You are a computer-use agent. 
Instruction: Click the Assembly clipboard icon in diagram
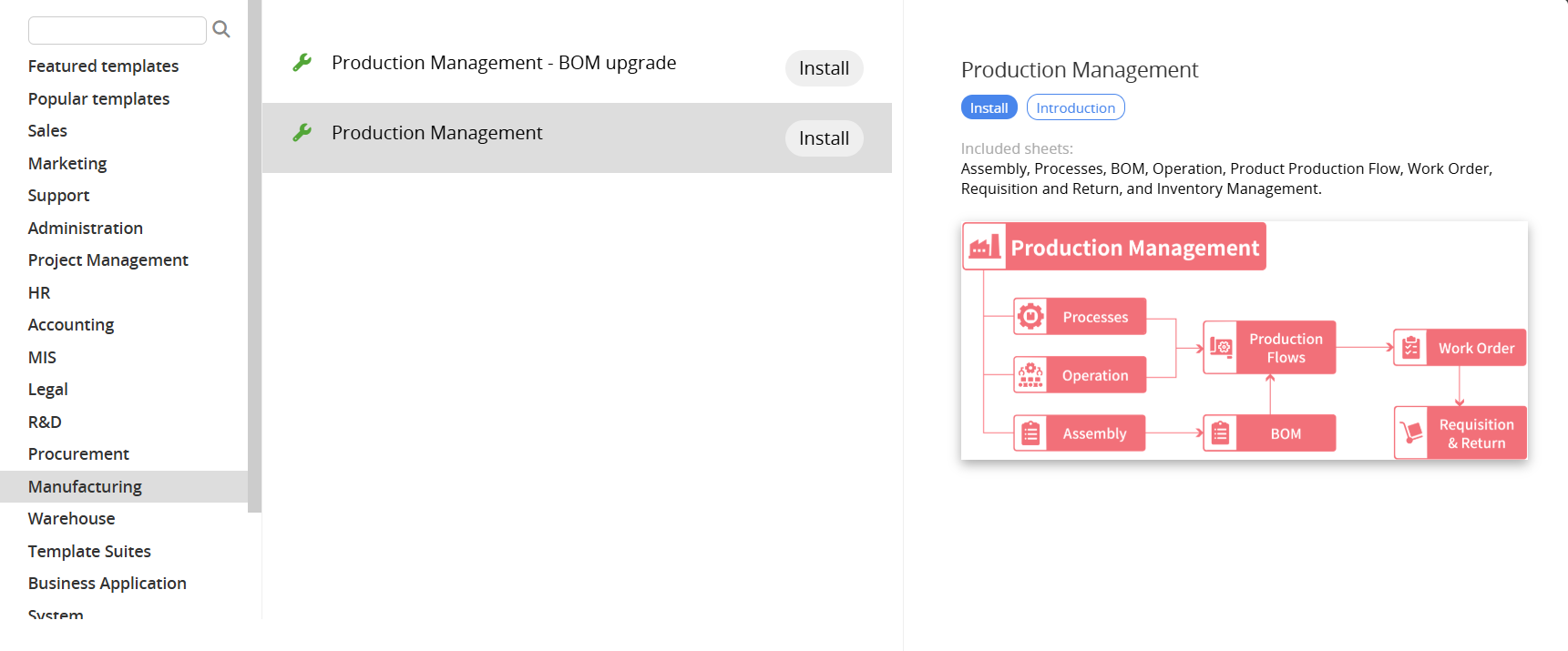(1030, 433)
